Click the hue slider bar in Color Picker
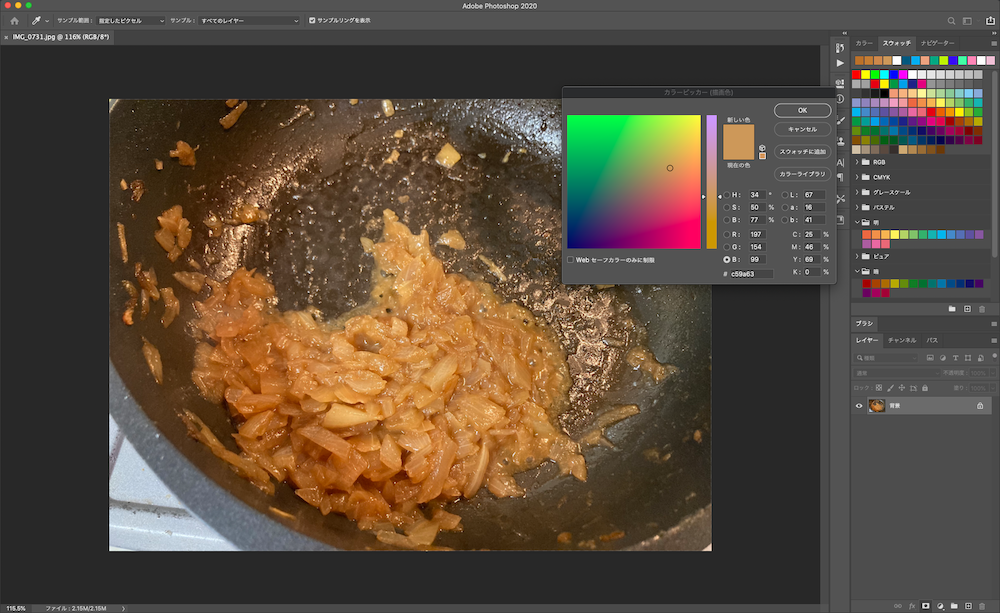 711,182
